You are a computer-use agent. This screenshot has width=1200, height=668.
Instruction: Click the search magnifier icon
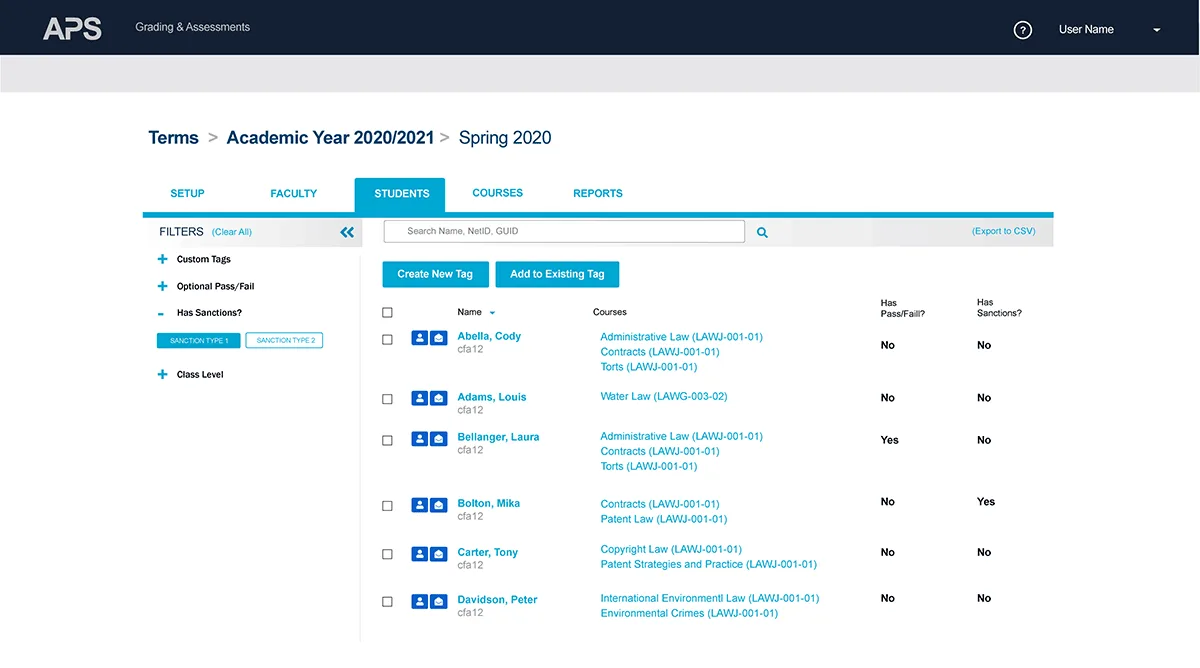(762, 232)
